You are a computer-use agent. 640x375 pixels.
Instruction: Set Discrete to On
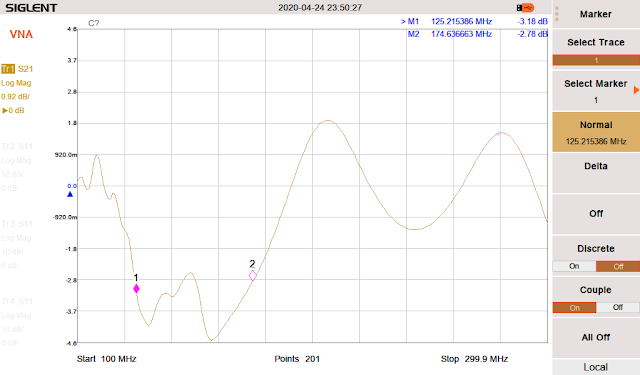pos(574,266)
